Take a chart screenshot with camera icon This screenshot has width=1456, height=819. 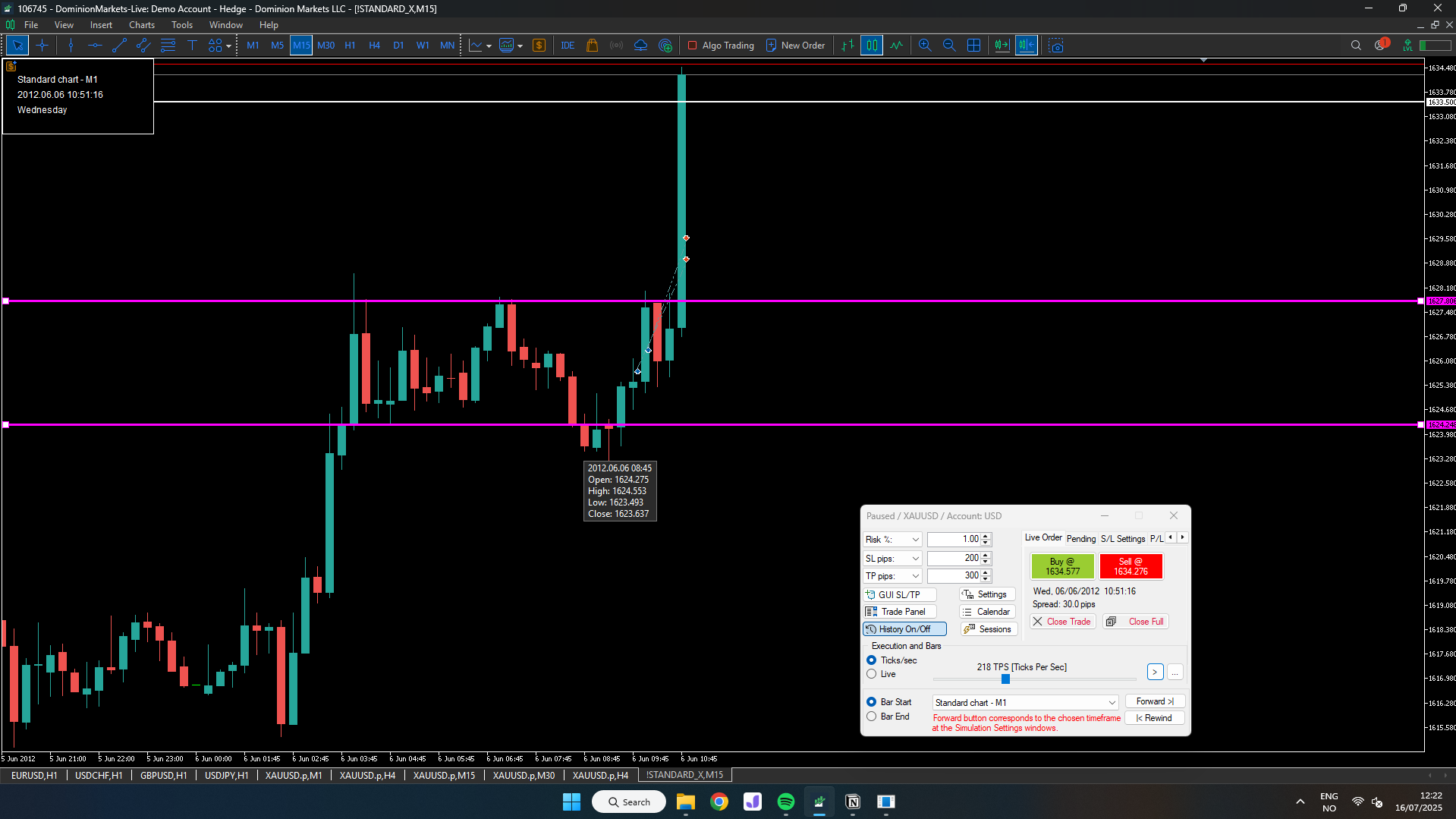tap(1055, 46)
